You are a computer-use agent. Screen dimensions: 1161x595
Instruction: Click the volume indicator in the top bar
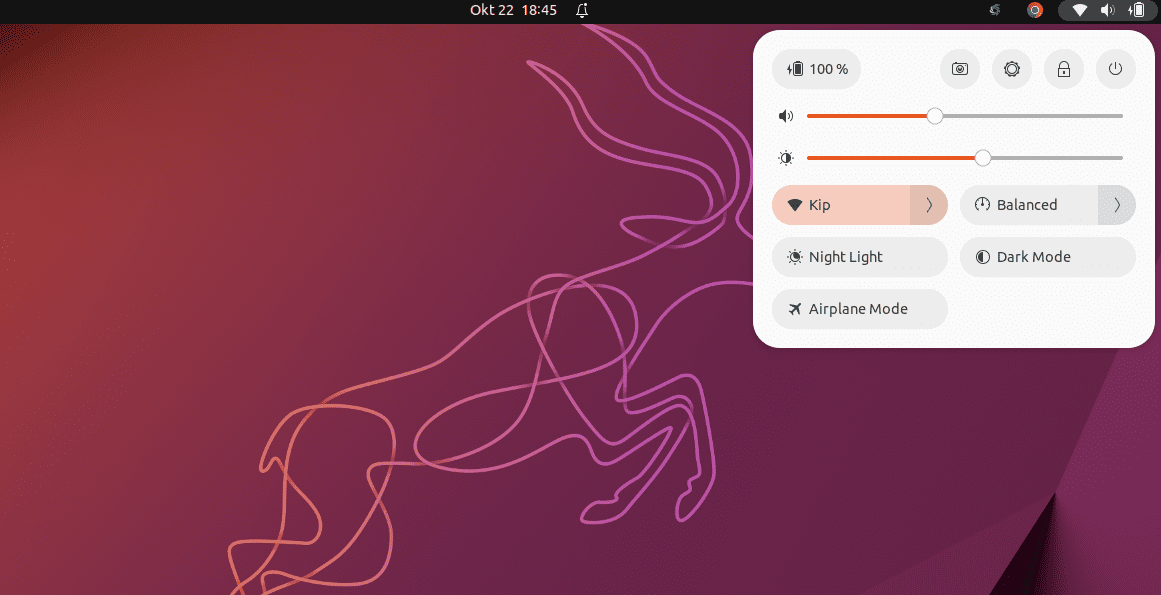1107,10
